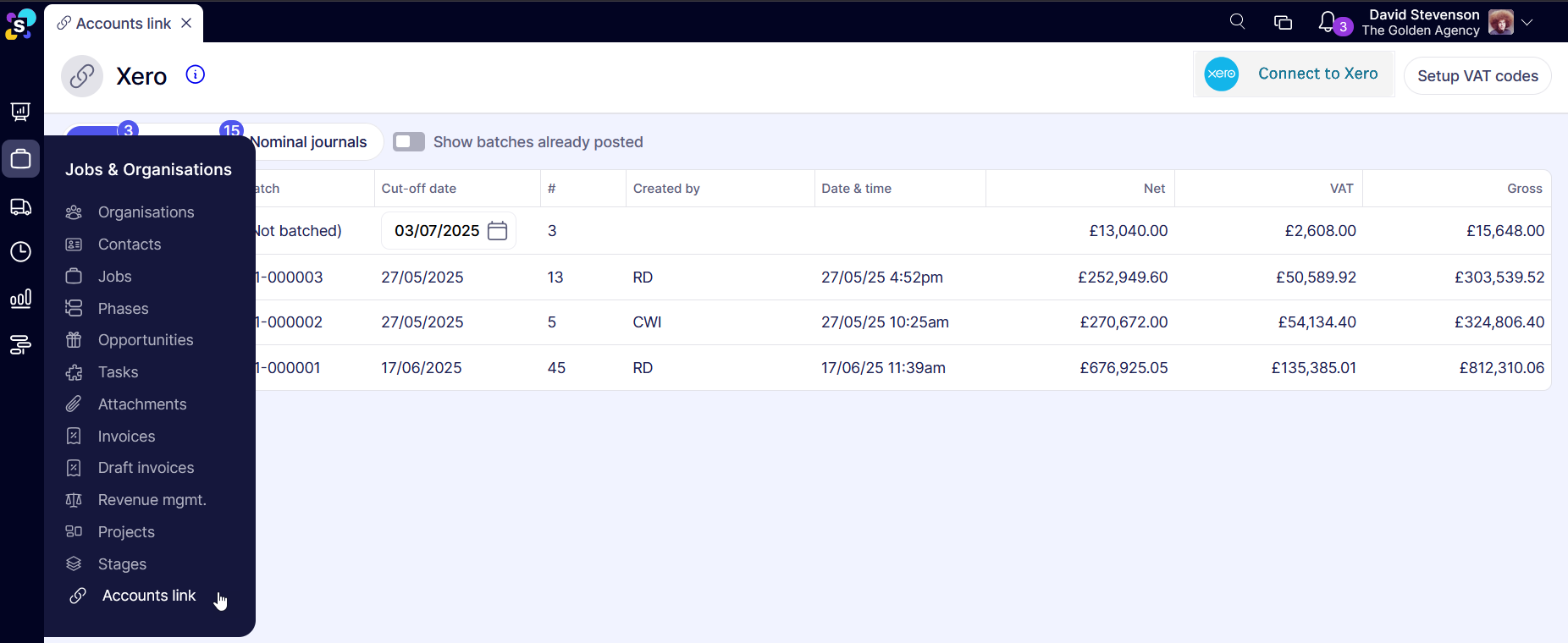Screen dimensions: 1568x643
Task: Expand the user profile chevron
Action: (1527, 23)
